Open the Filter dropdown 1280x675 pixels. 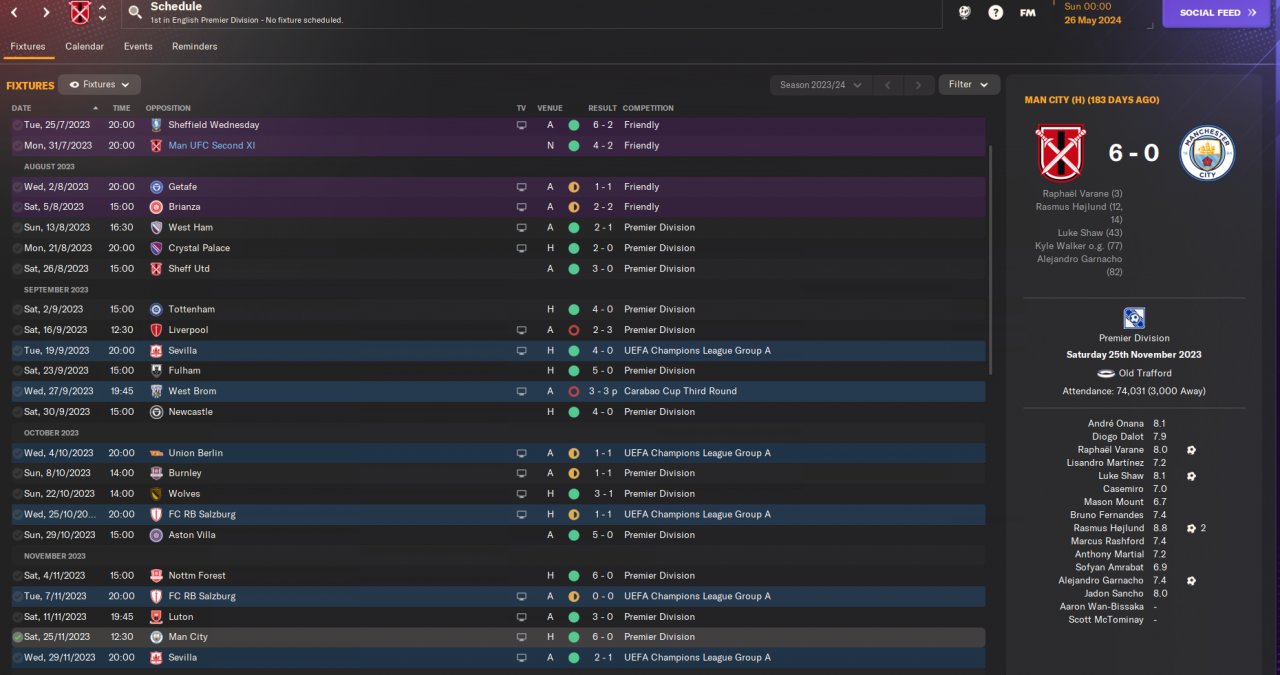(968, 85)
